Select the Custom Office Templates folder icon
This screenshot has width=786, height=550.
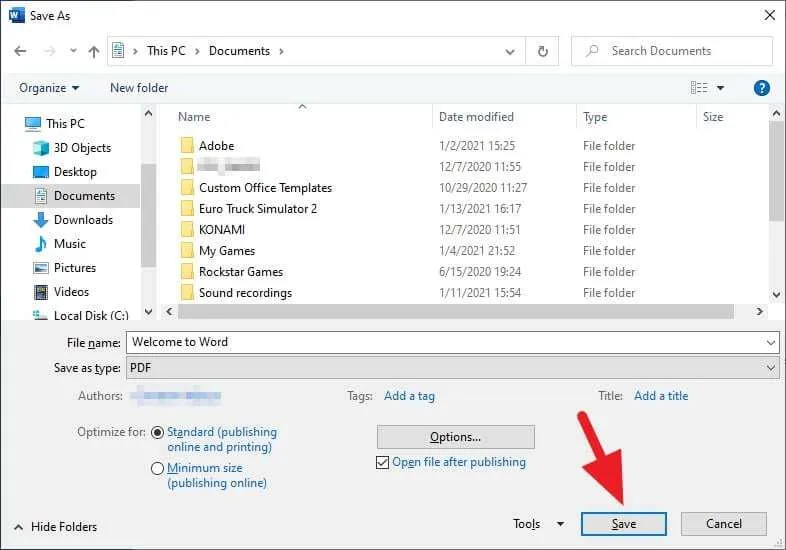[187, 188]
